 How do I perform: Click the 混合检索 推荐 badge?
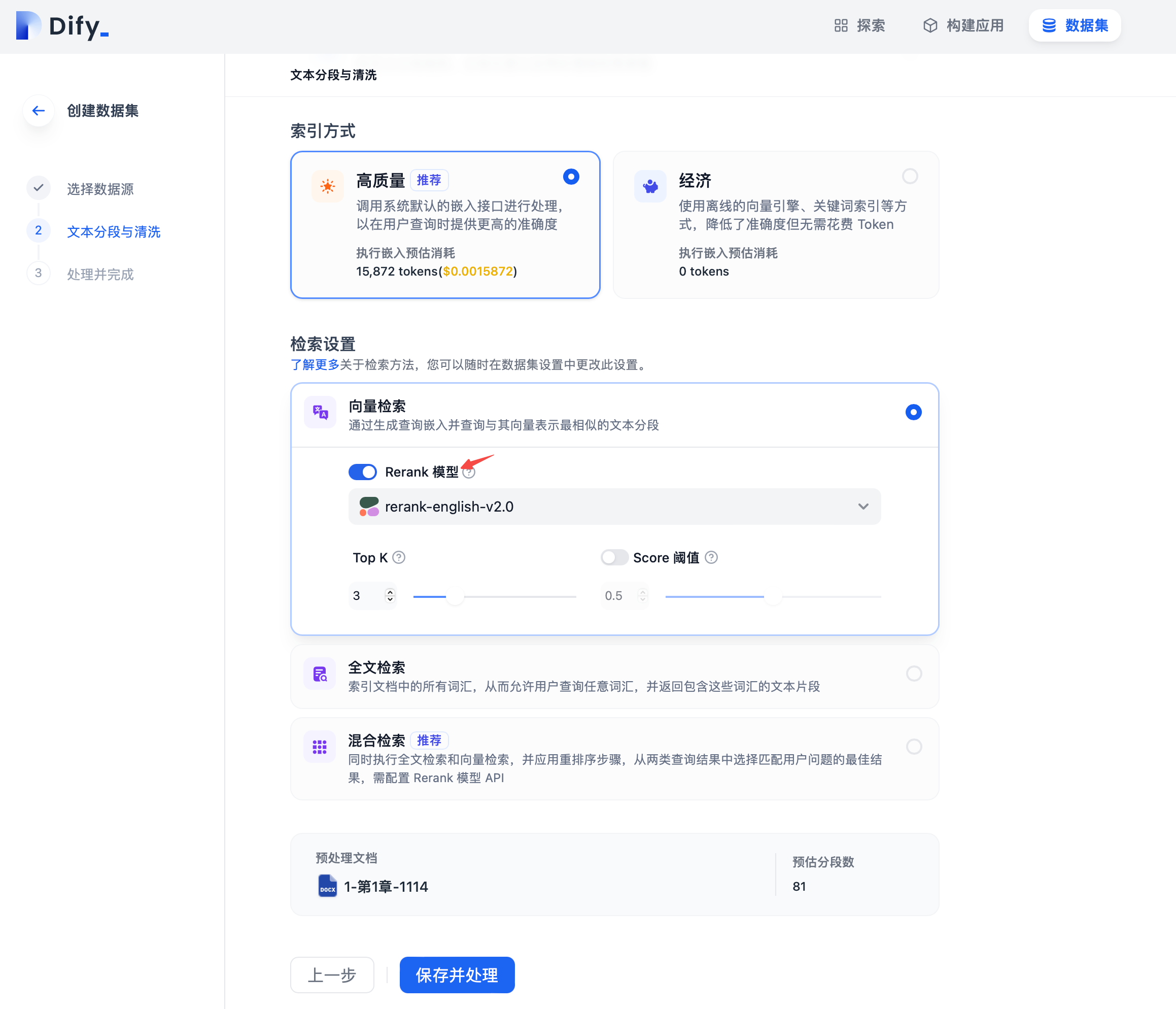click(429, 741)
